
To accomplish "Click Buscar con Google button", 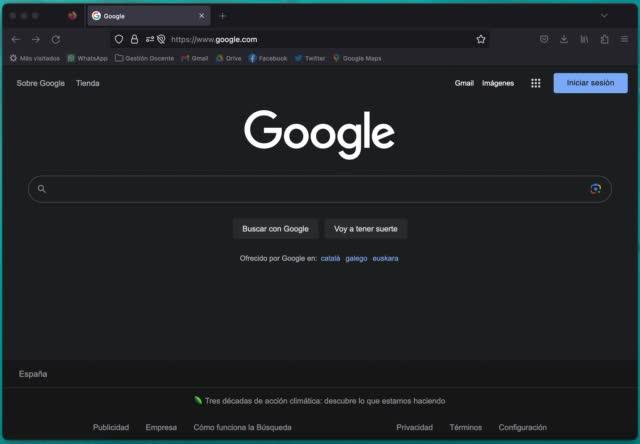I will (x=276, y=229).
